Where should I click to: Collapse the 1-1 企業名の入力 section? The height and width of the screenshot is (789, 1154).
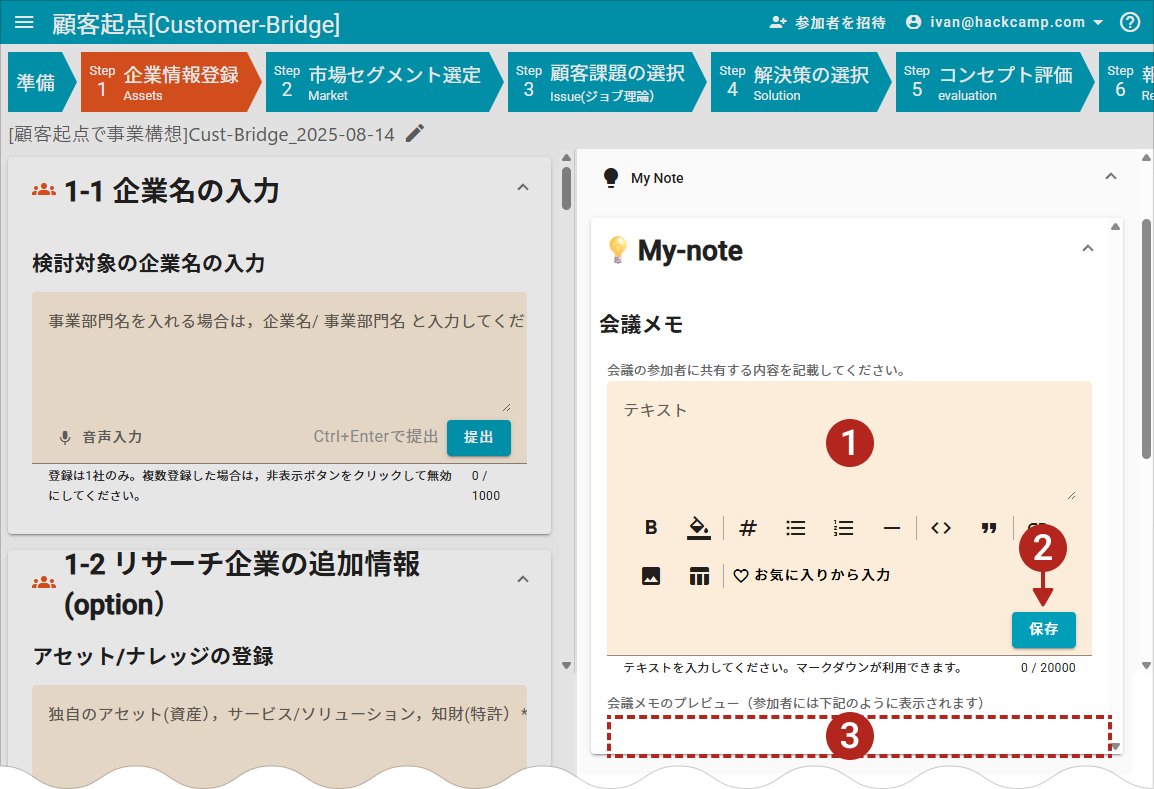[x=522, y=187]
